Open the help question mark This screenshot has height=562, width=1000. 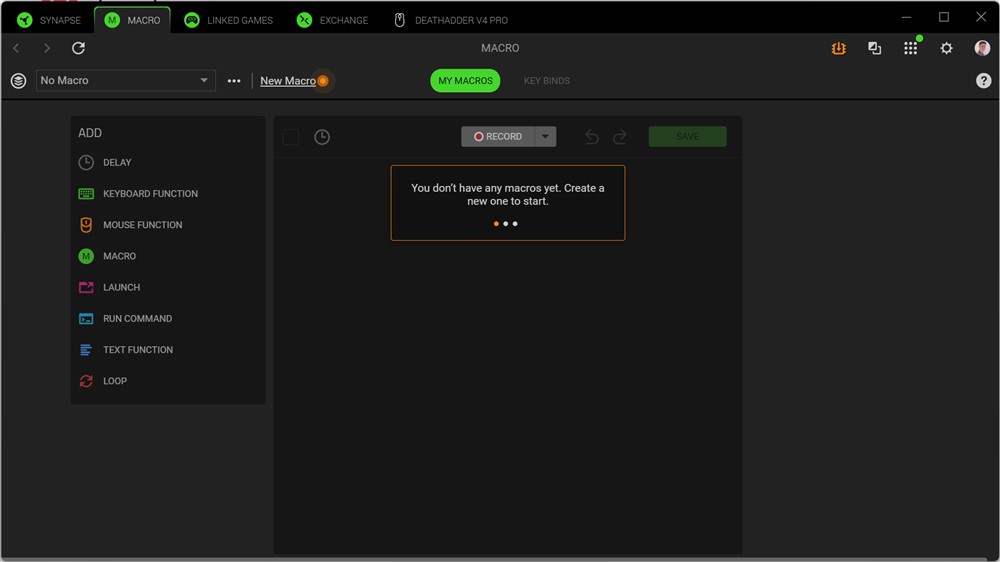pos(983,81)
